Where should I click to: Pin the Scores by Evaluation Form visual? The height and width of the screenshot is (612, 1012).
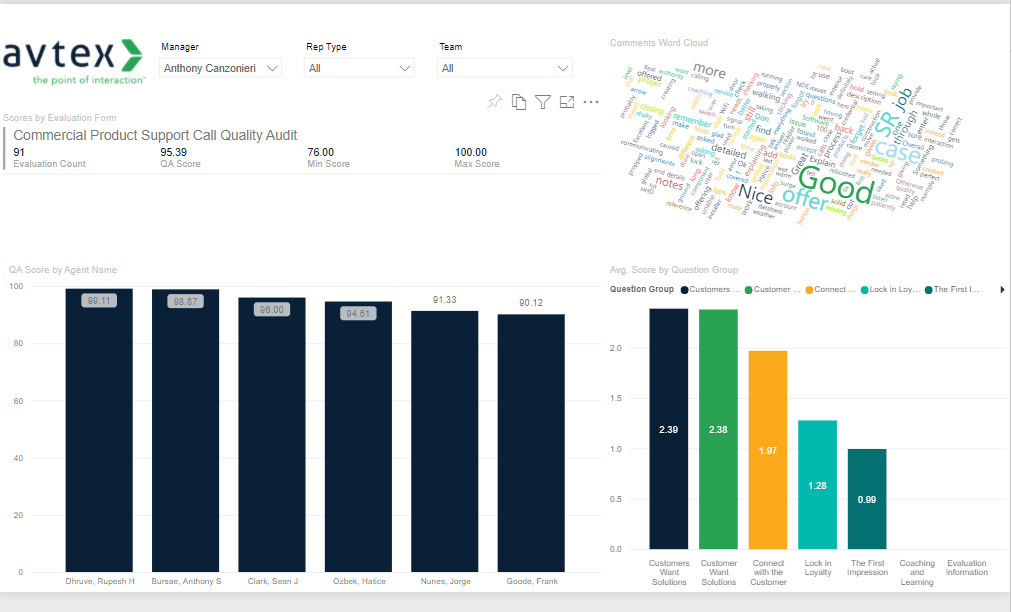(x=494, y=101)
